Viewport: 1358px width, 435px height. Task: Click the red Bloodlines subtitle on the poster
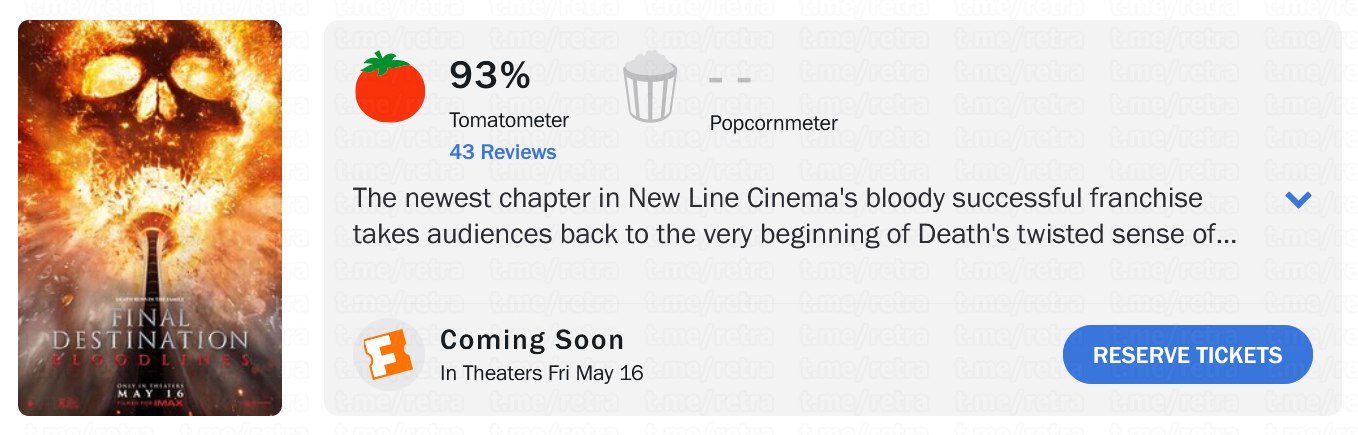point(149,360)
